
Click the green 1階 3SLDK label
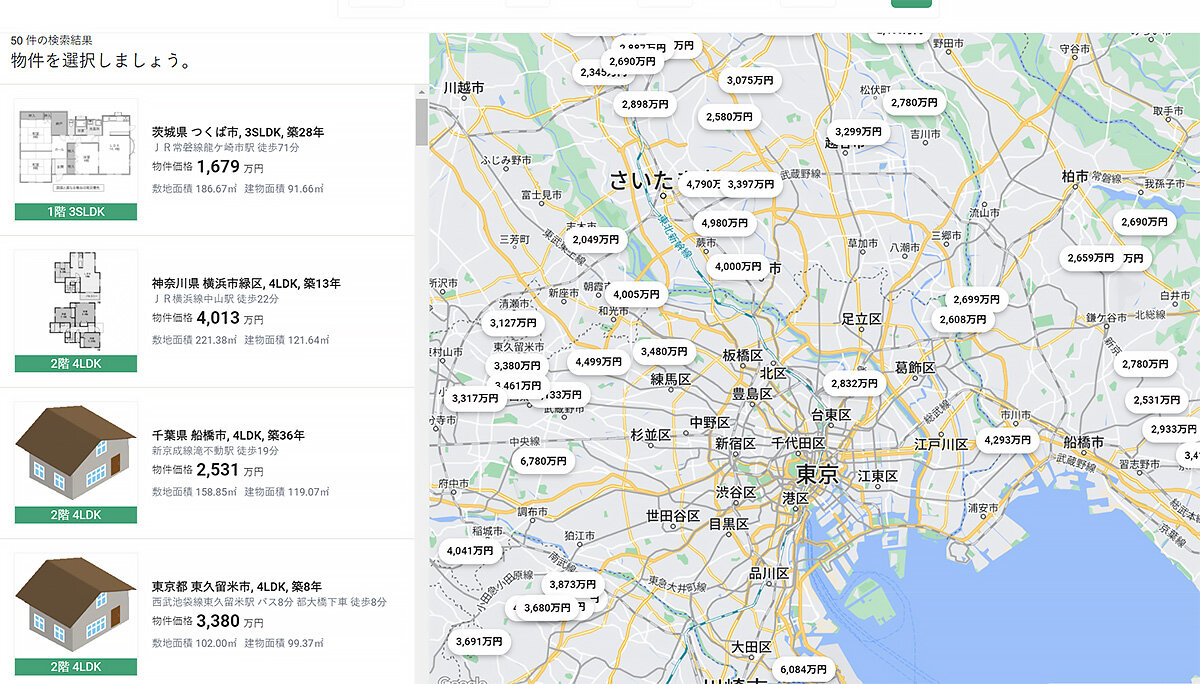click(76, 212)
